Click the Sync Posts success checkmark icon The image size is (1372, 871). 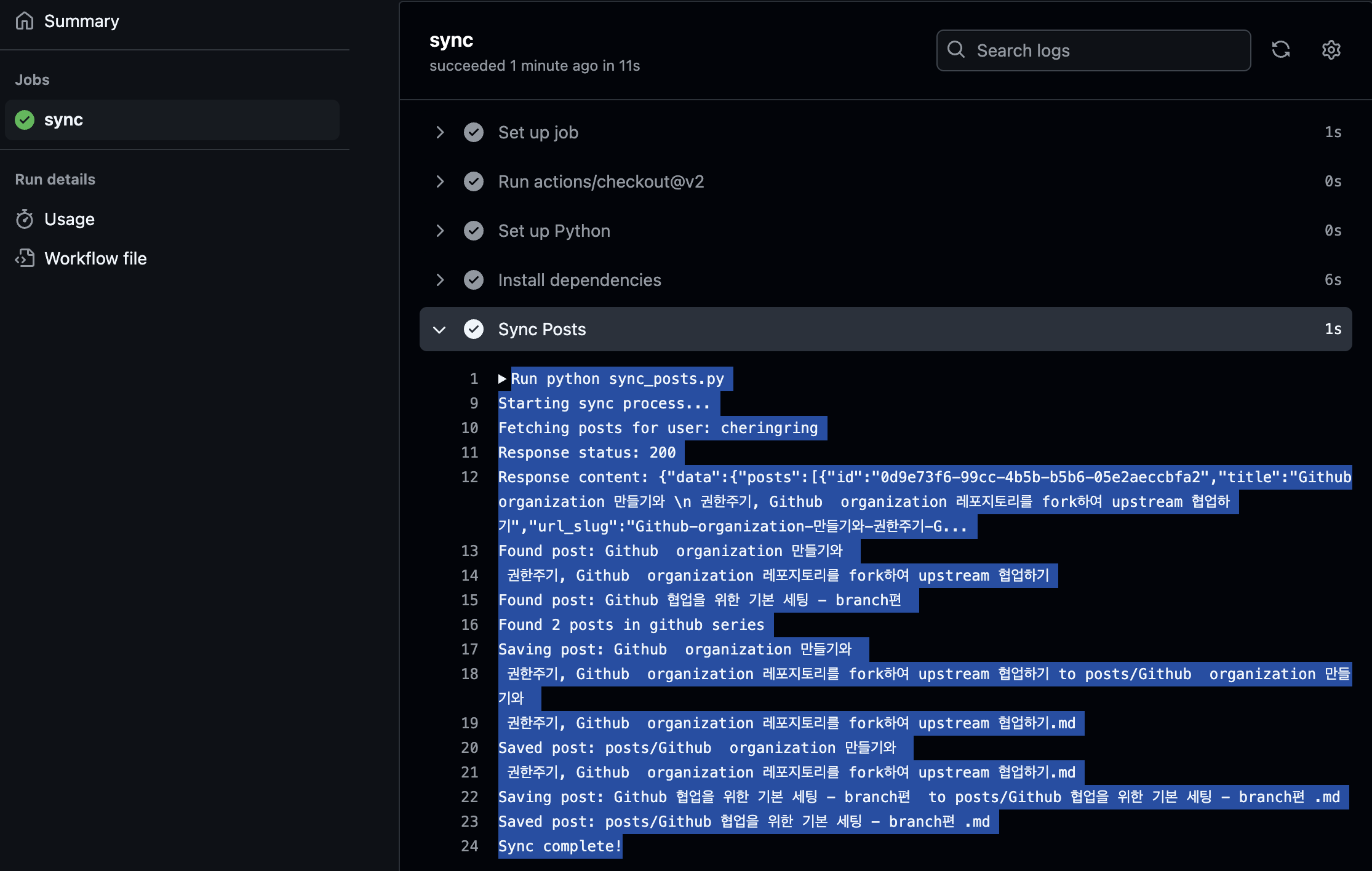(x=474, y=329)
